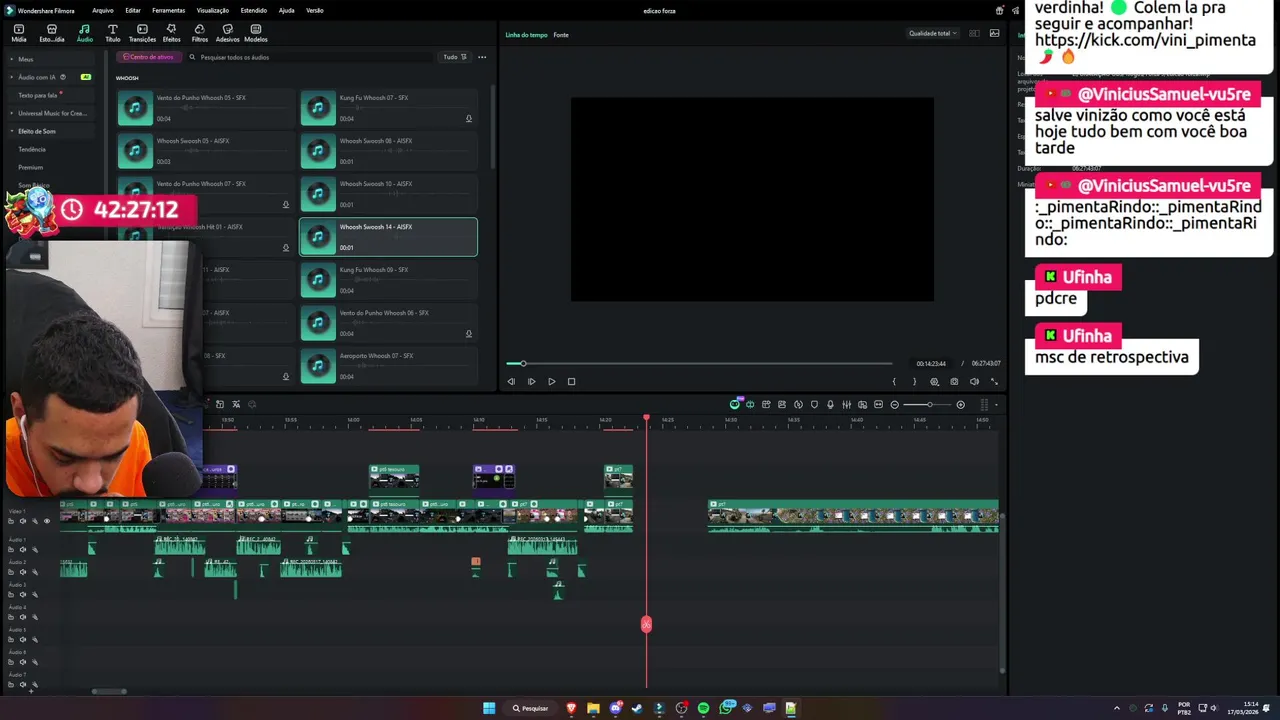Image resolution: width=1280 pixels, height=720 pixels.
Task: Select the Premium subcategory
Action: (x=30, y=167)
